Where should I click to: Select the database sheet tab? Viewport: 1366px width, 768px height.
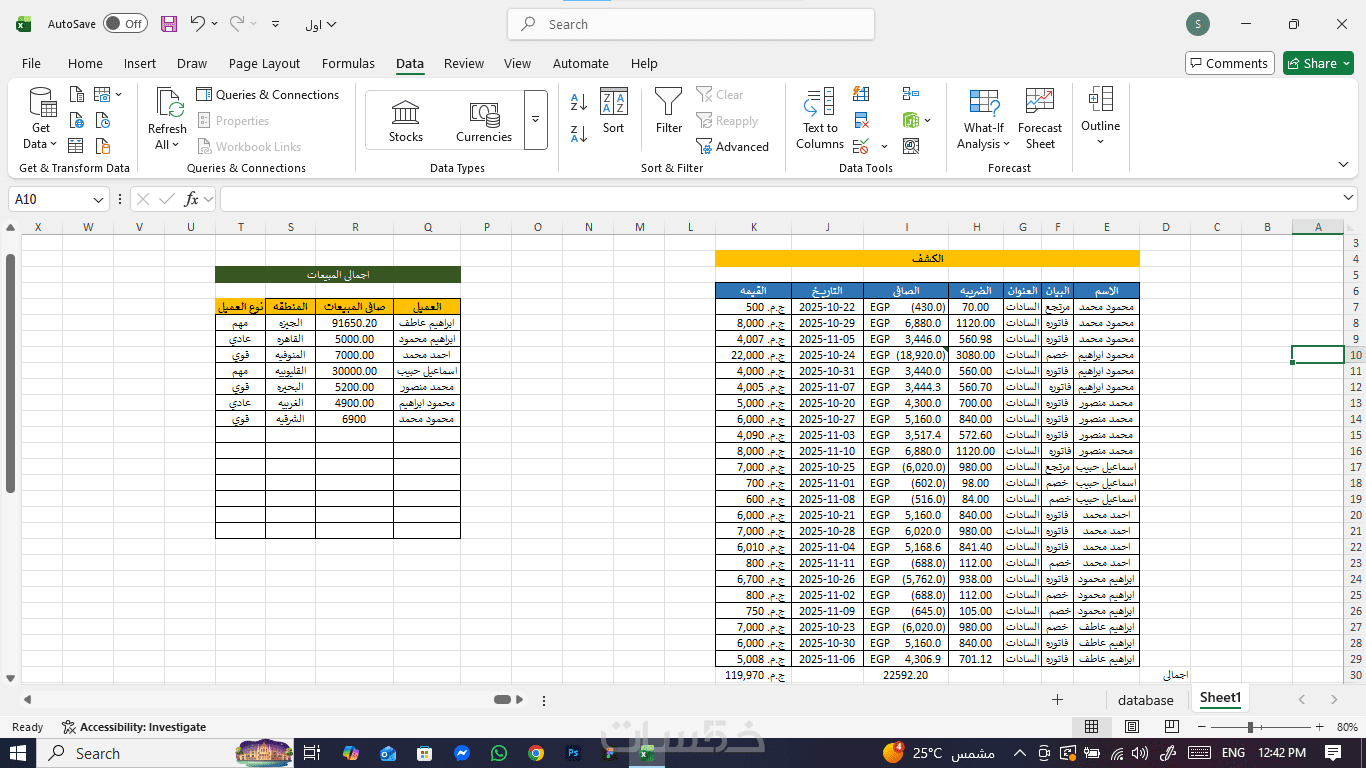pos(1146,700)
